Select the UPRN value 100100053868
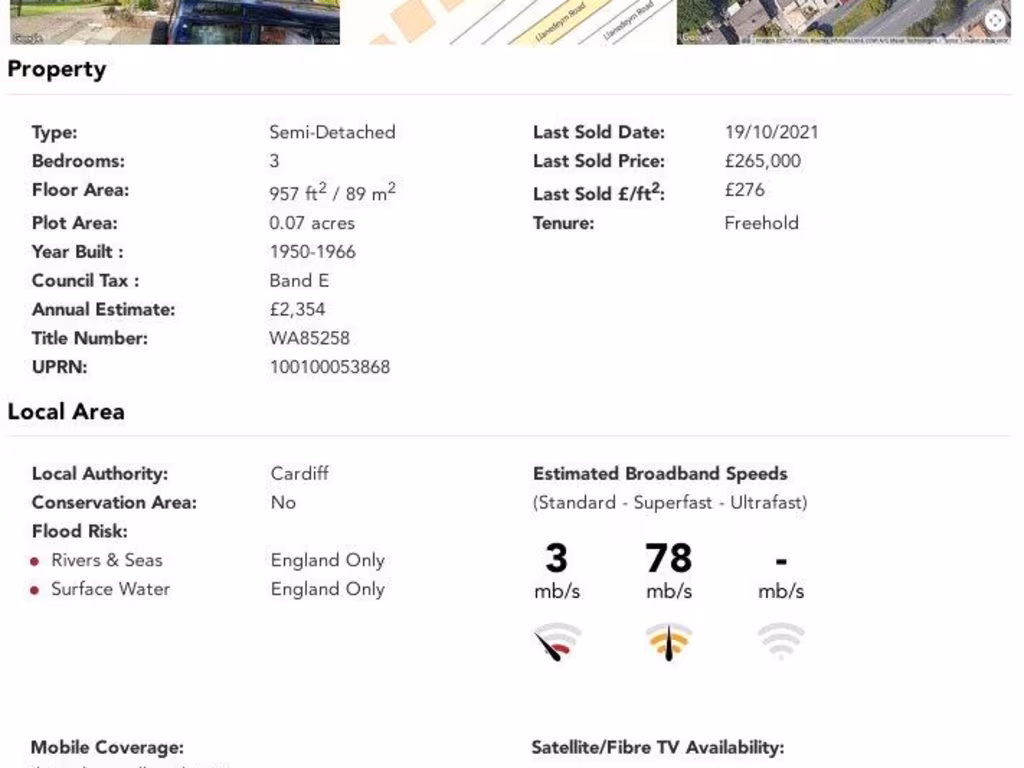This screenshot has height=768, width=1024. pos(330,367)
